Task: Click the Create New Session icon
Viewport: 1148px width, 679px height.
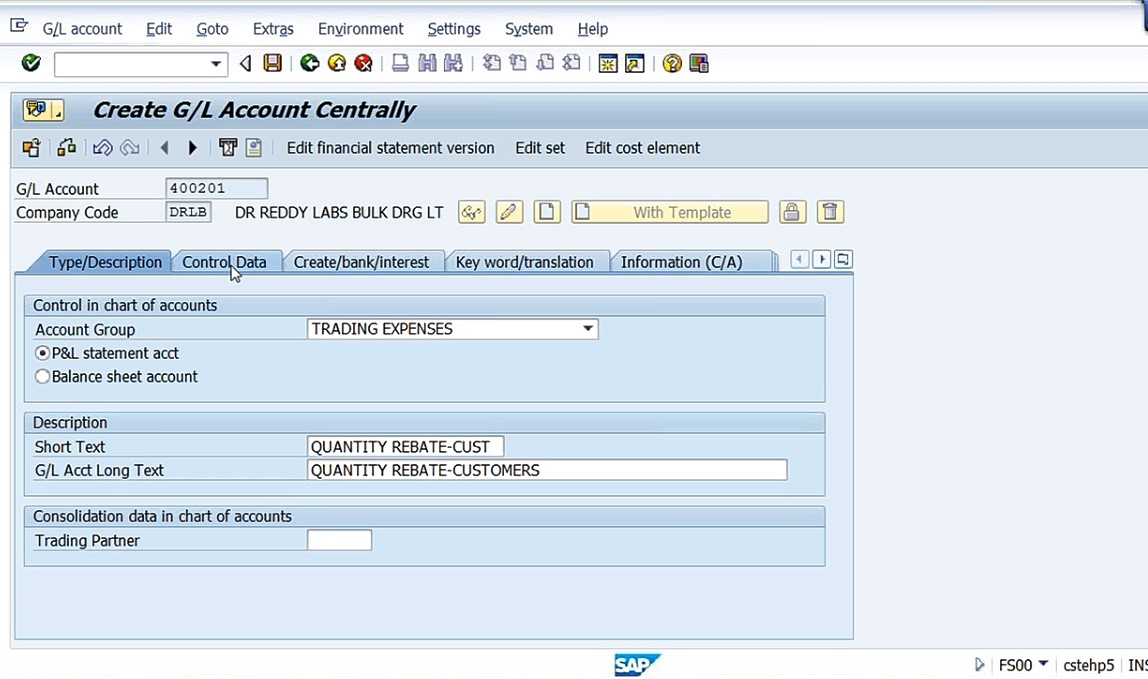Action: 608,63
